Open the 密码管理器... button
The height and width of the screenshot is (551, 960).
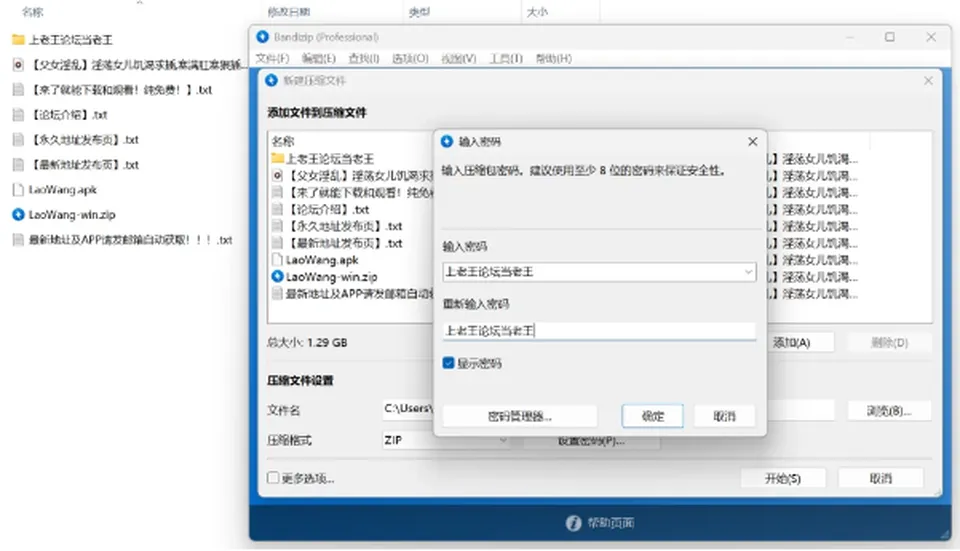click(519, 416)
